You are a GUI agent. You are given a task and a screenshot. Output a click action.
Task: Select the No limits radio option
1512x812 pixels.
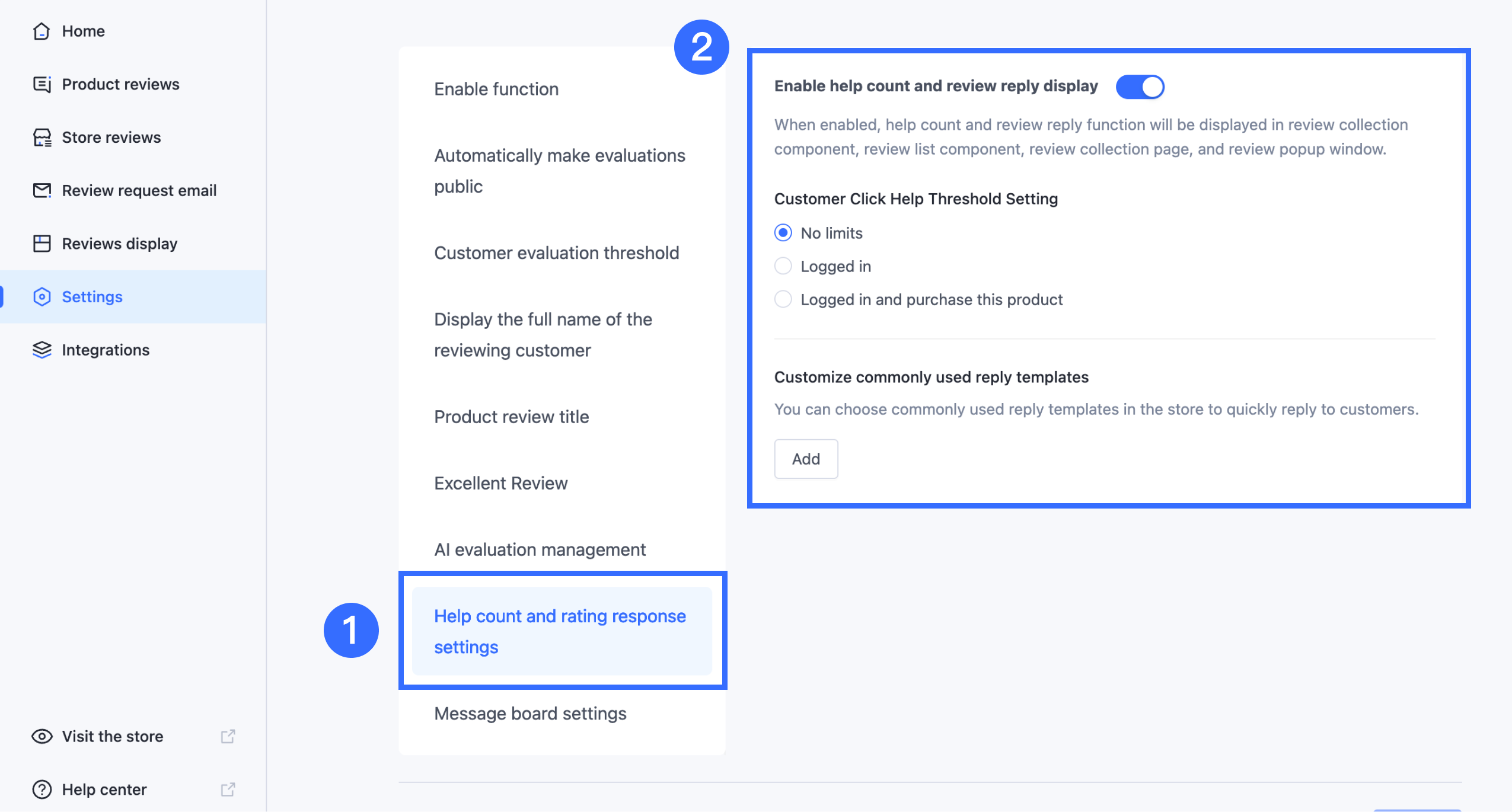pyautogui.click(x=783, y=233)
